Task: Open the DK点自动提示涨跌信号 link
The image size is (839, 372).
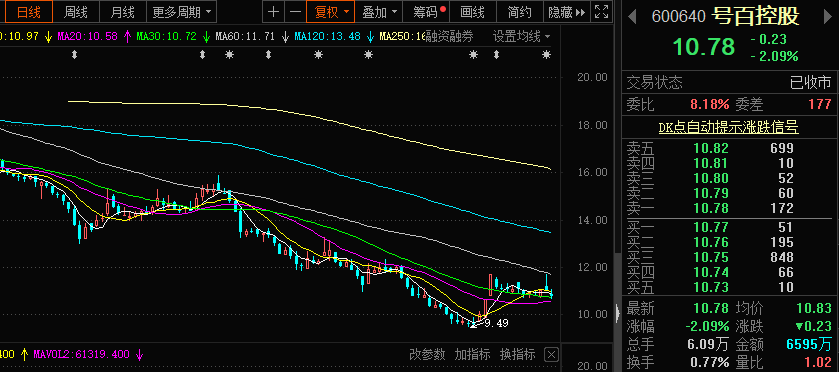Action: 728,127
